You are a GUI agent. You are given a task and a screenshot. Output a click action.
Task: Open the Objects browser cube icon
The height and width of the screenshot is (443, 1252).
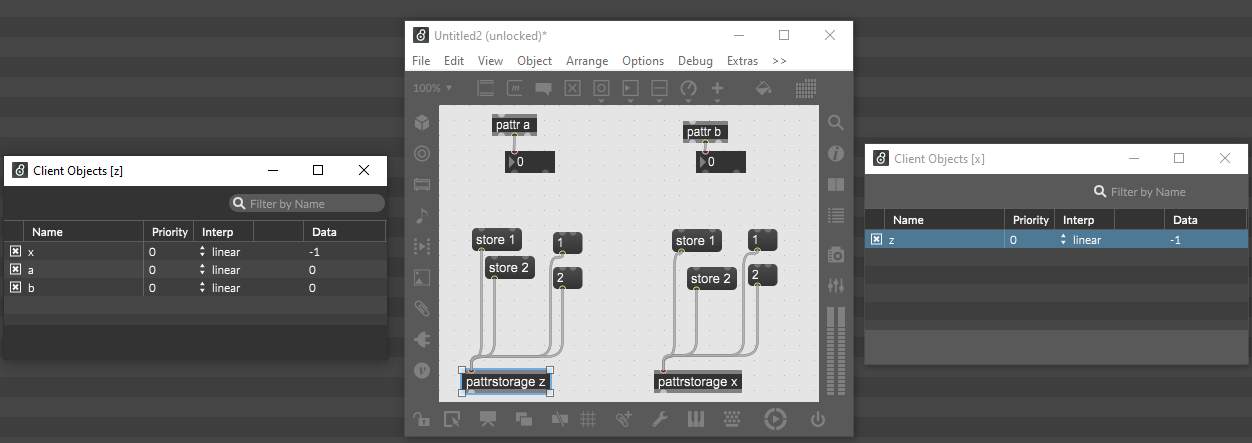click(422, 123)
